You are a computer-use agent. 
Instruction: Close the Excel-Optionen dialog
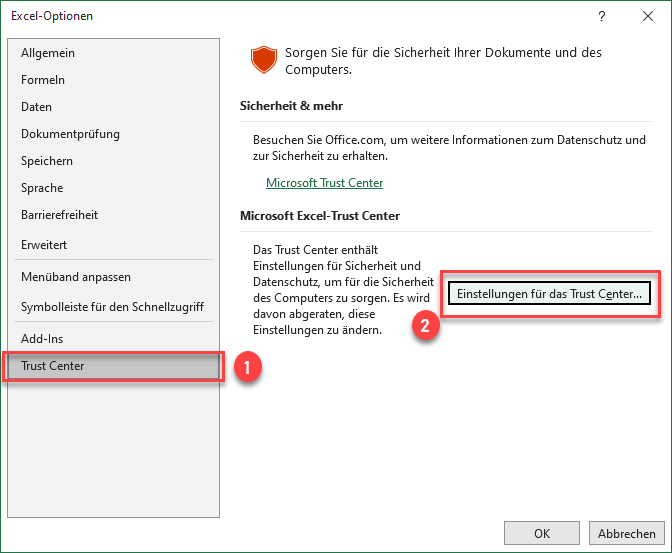pyautogui.click(x=648, y=16)
